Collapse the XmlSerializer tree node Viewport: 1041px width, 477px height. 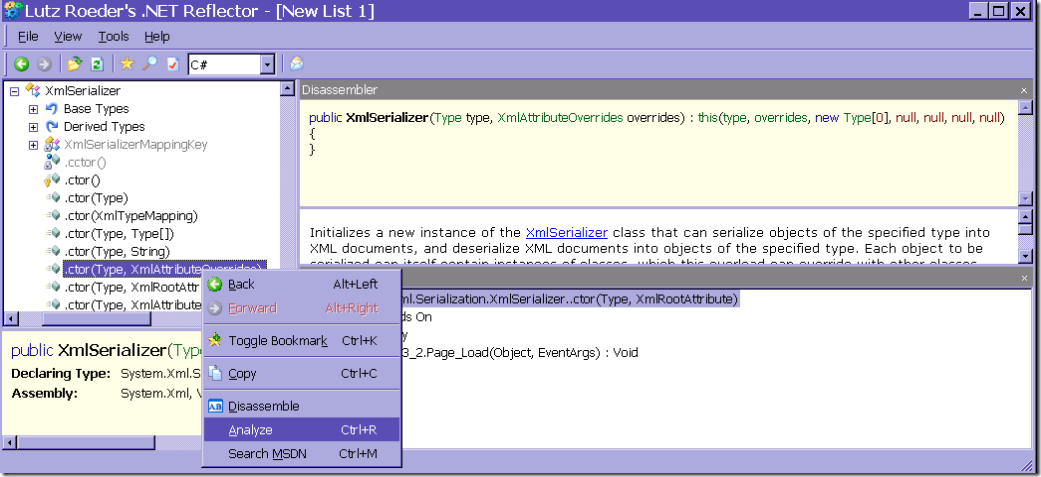[x=15, y=91]
